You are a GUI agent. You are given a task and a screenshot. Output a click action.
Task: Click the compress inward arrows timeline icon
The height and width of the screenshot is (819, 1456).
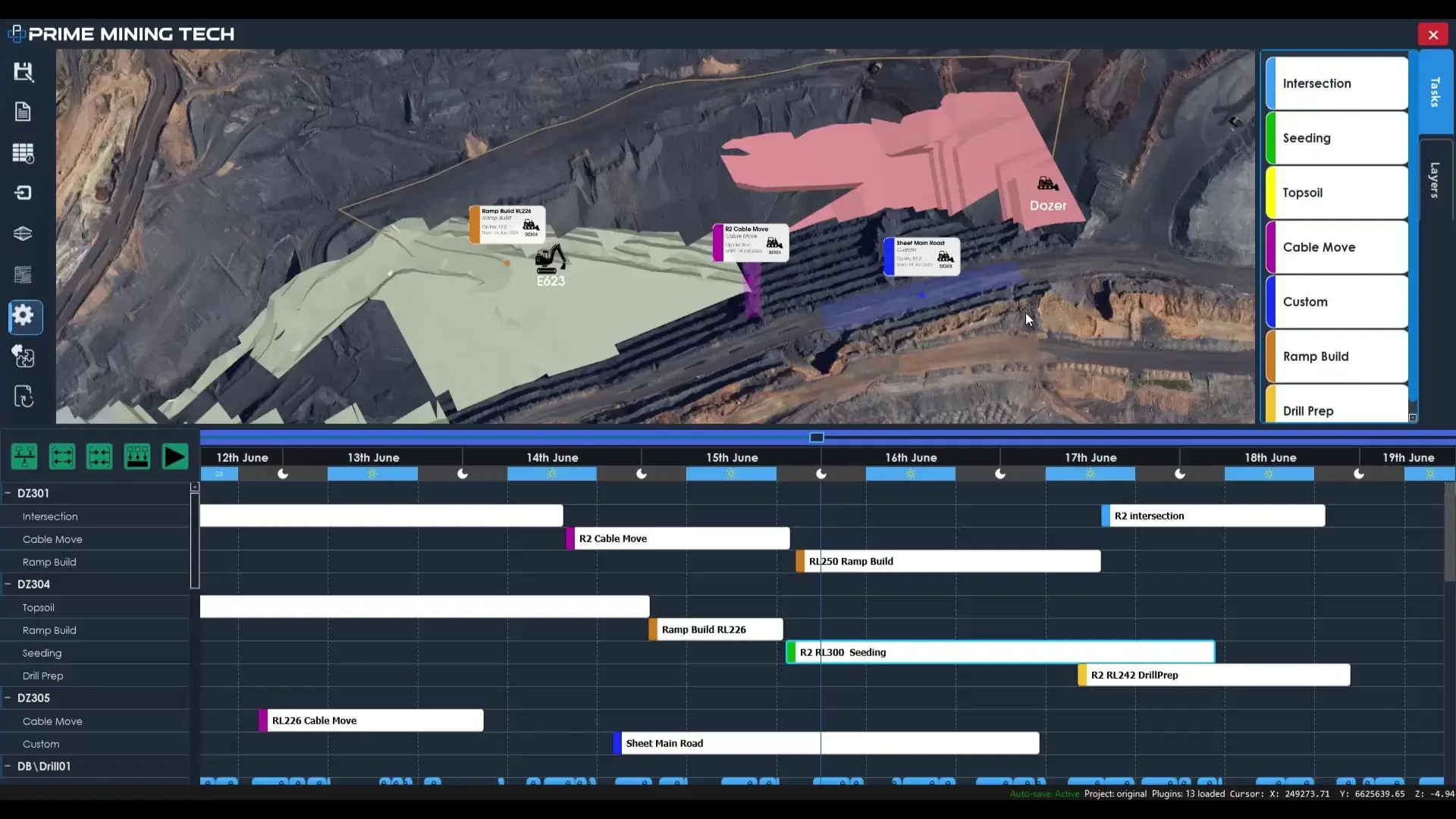[99, 457]
